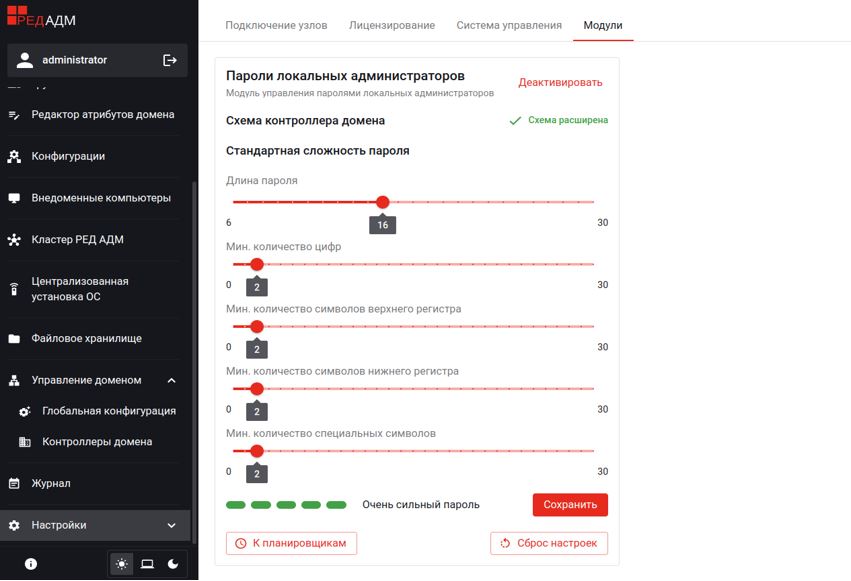Click the Сброс настроек button
The image size is (851, 581).
pyautogui.click(x=549, y=544)
